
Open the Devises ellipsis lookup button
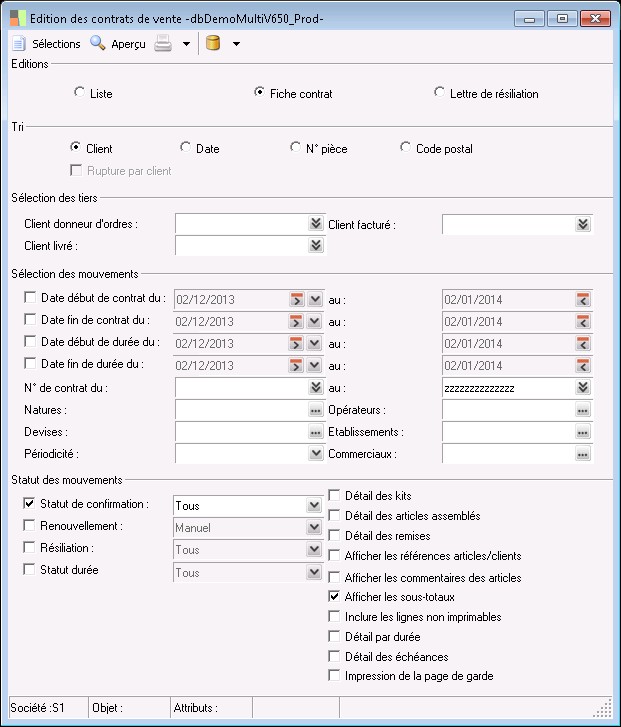316,432
